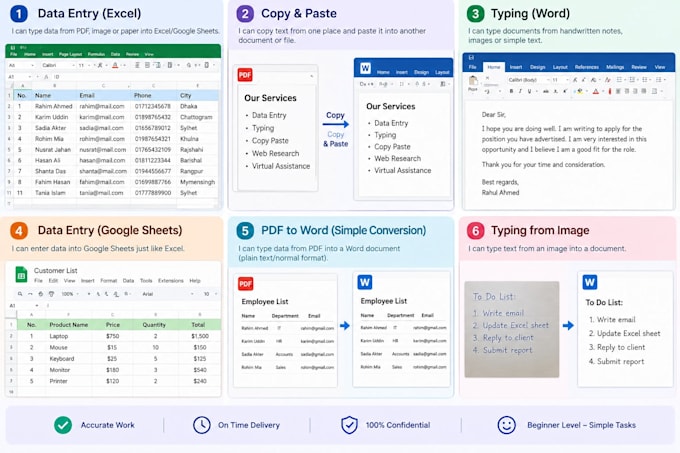Click the paint format icon in the Google Sheets toolbar
The height and width of the screenshot is (453, 680).
click(51, 293)
